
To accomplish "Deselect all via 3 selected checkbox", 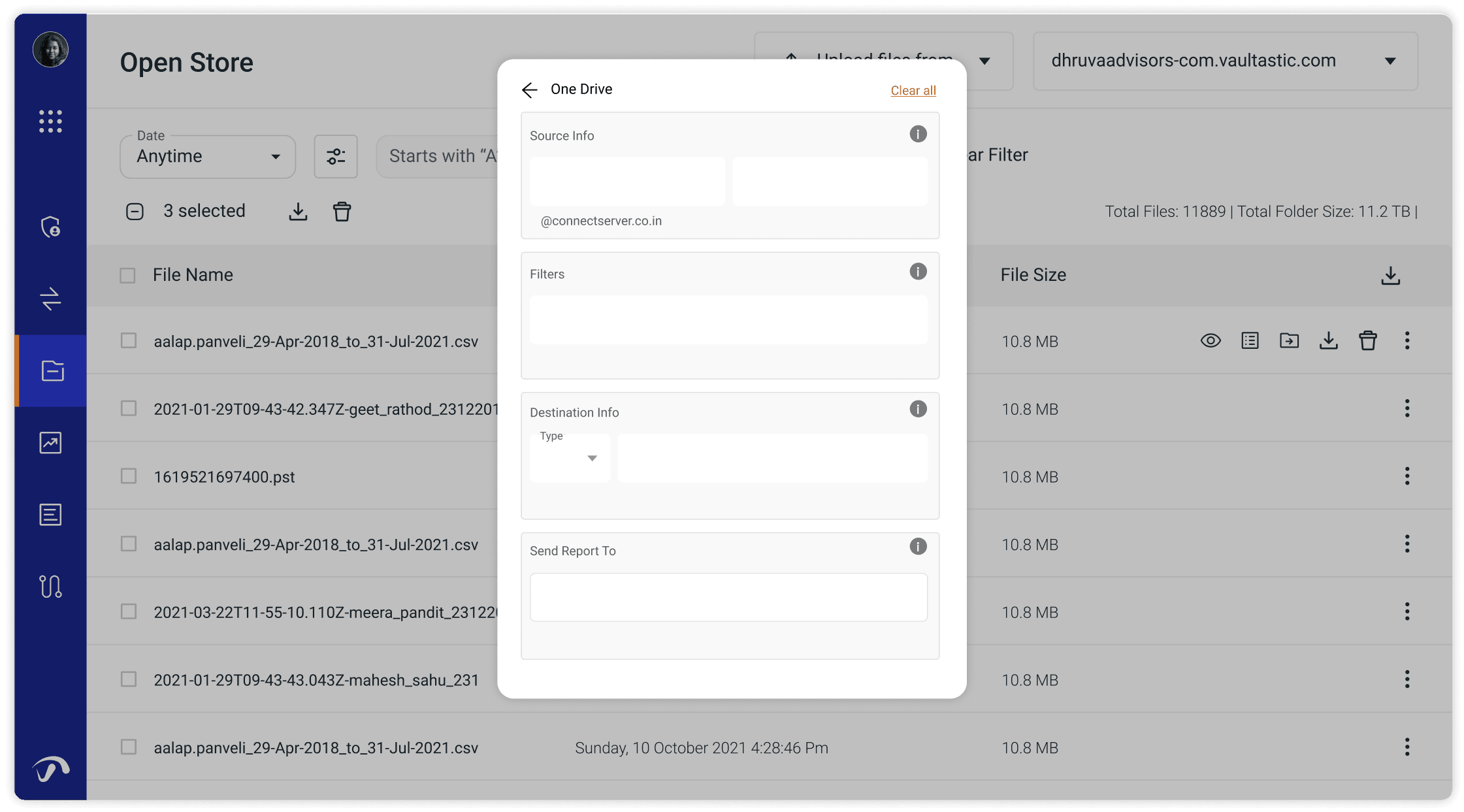I will (135, 212).
